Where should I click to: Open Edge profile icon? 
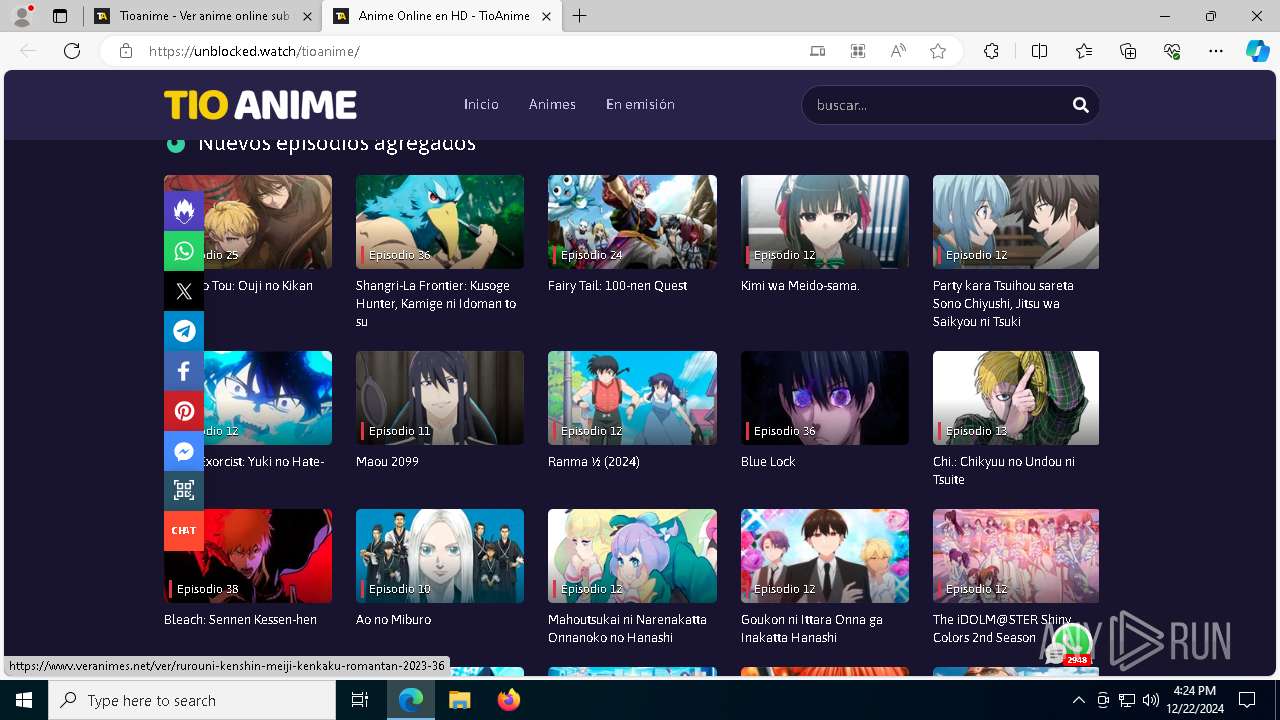[22, 16]
